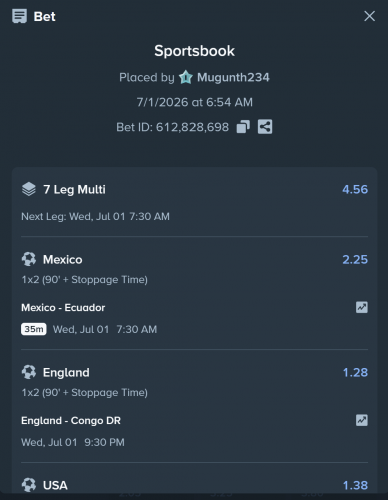Viewport: 388px width, 500px height.
Task: Click the Mexico odds 2.25
Action: pyautogui.click(x=355, y=259)
